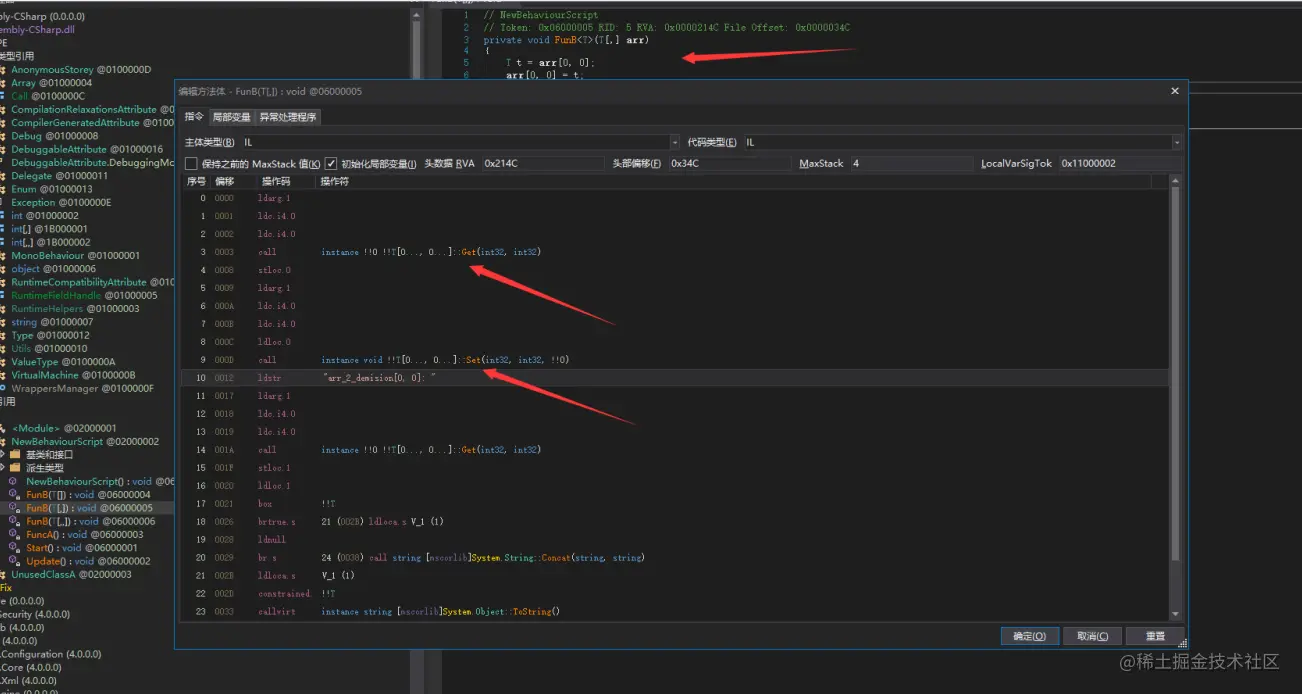Click folder icon for 派生类型
The width and height of the screenshot is (1302, 694).
(15, 468)
